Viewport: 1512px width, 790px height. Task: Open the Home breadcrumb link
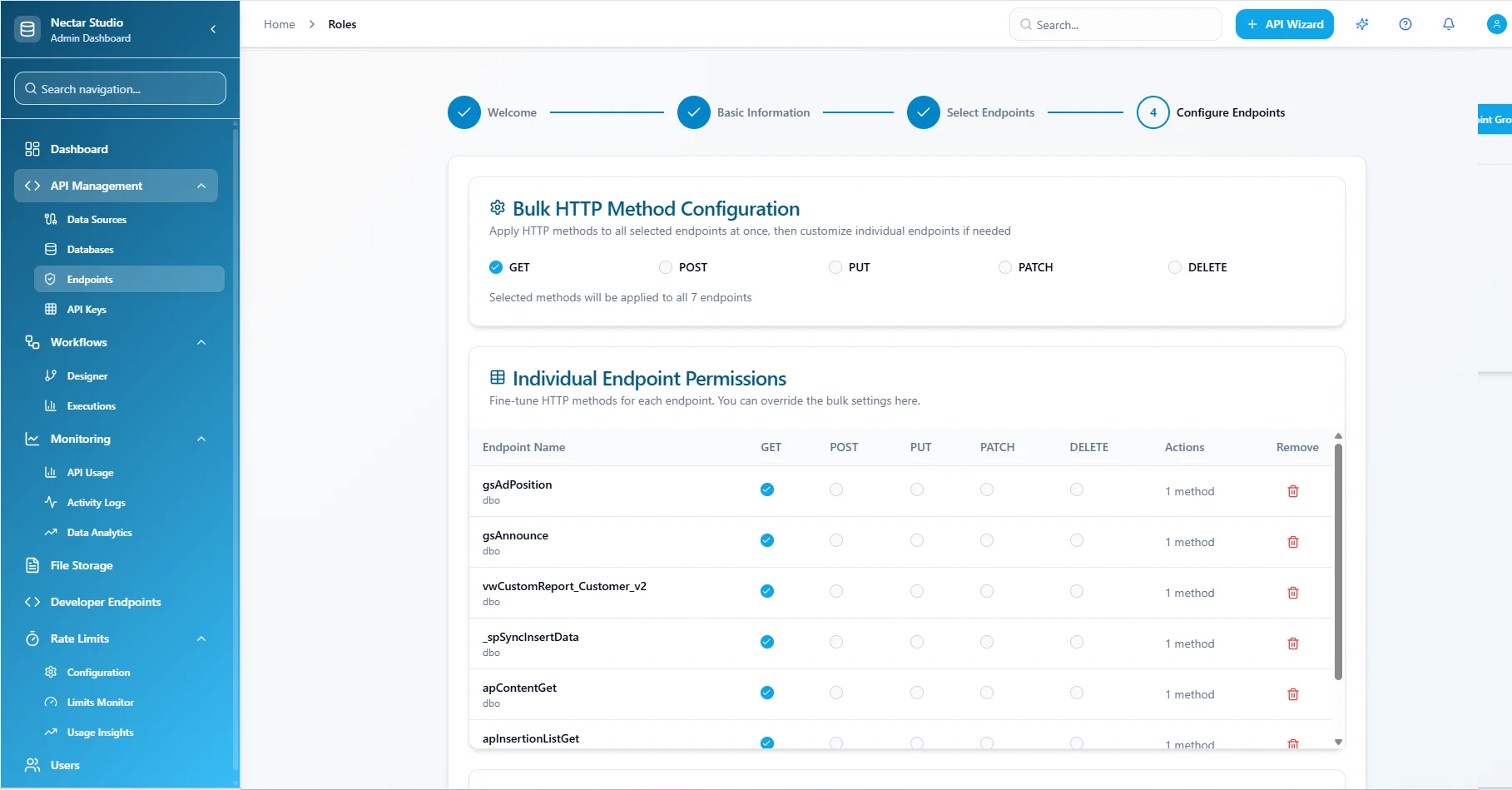click(x=279, y=24)
